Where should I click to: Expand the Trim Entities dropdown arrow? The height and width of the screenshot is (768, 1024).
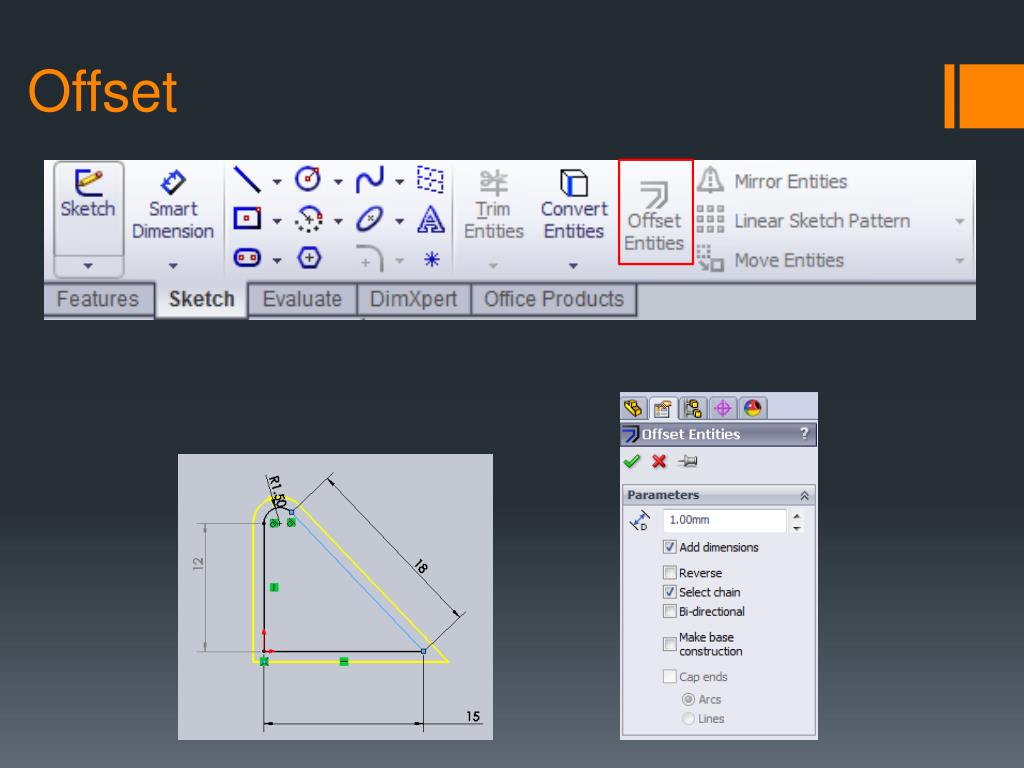click(x=493, y=266)
